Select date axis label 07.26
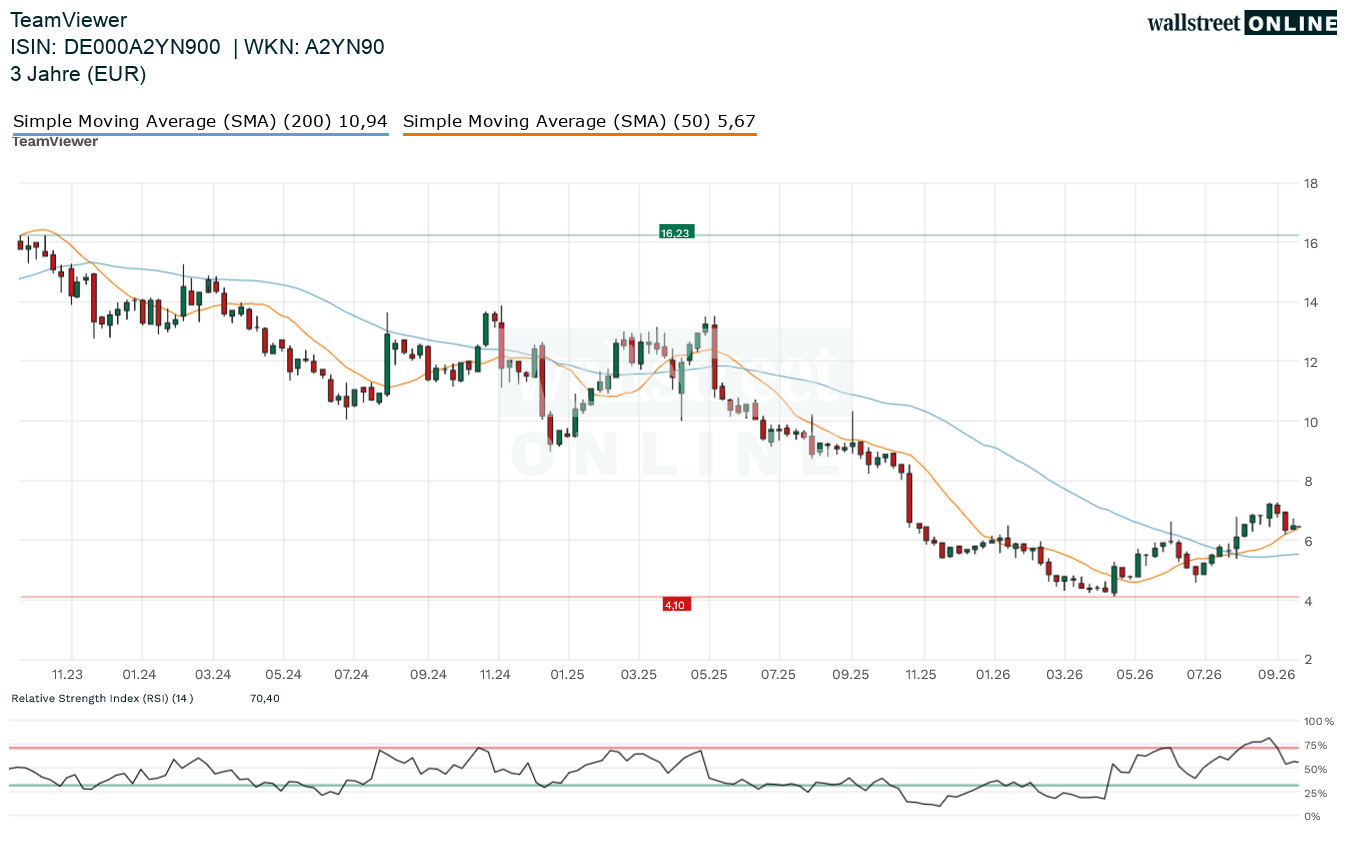The width and height of the screenshot is (1349, 843). tap(1205, 675)
